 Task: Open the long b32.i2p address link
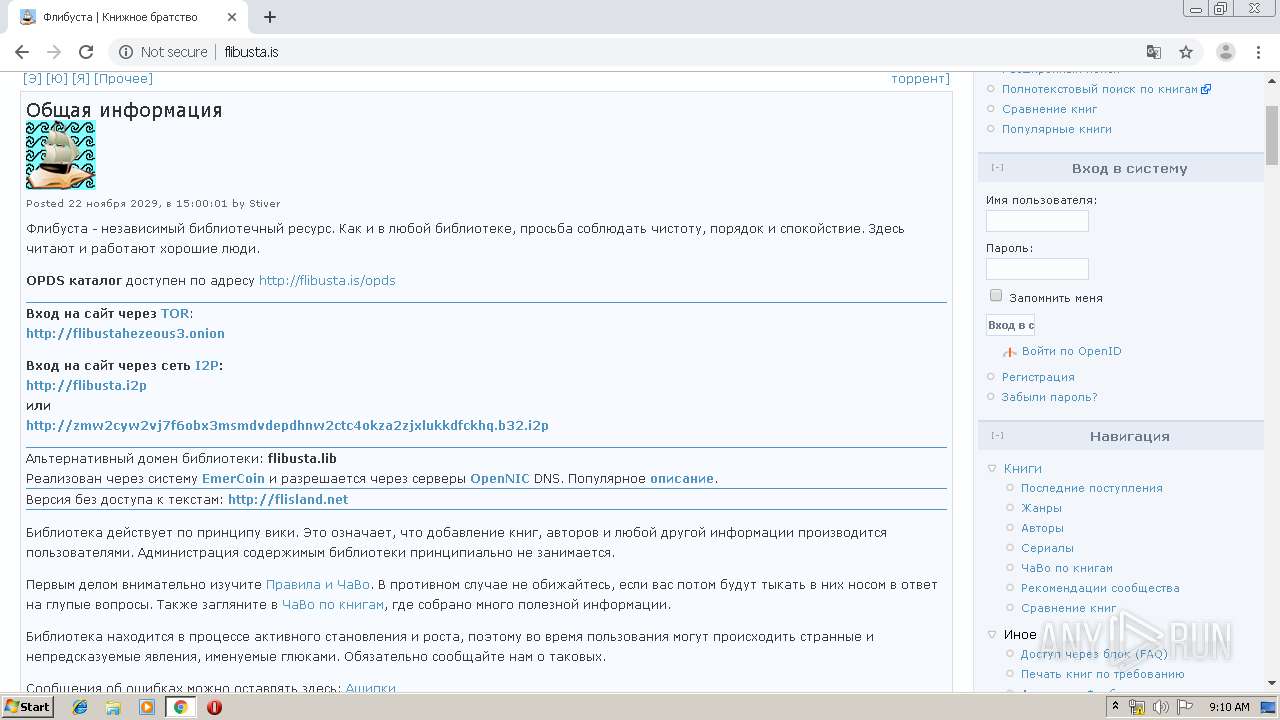[287, 425]
